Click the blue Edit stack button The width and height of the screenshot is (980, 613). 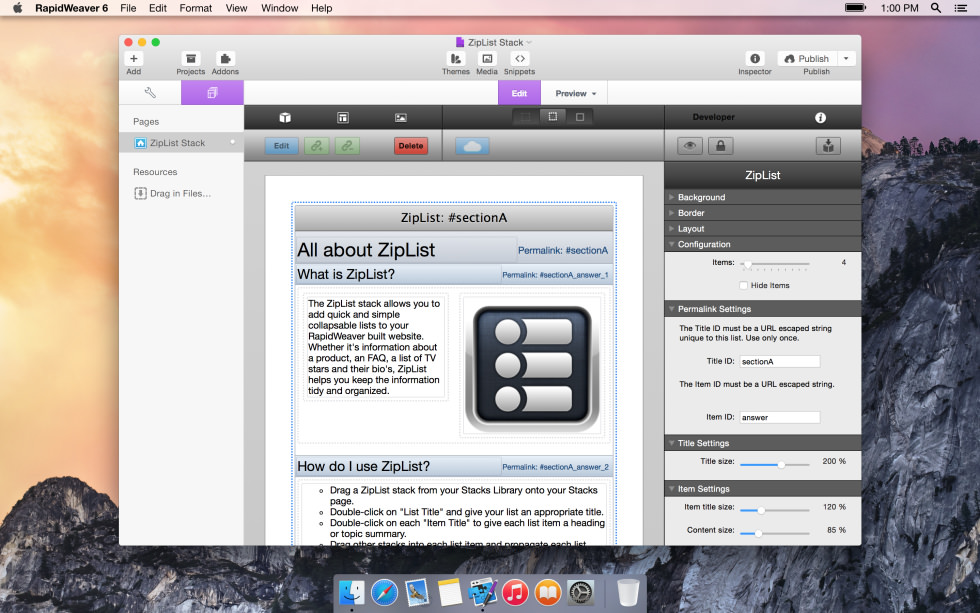coord(281,146)
